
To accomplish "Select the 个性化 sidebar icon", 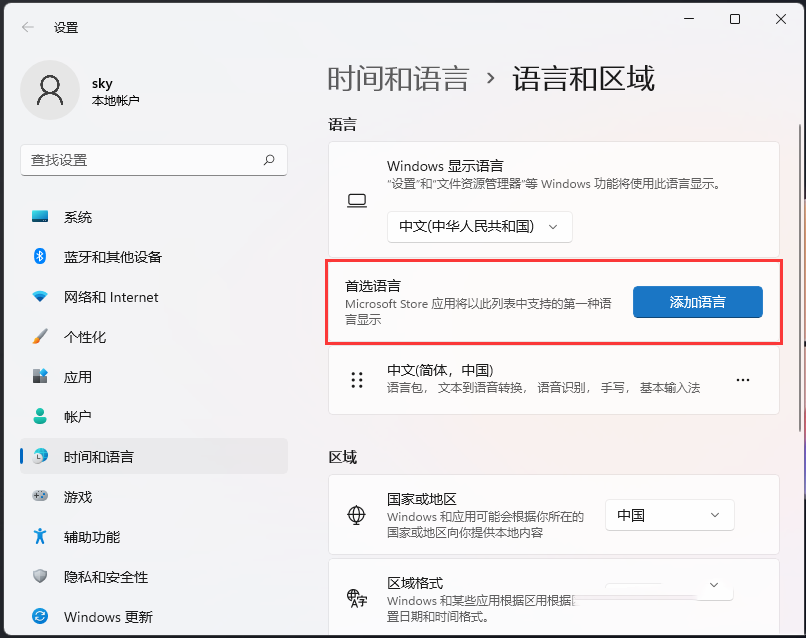I will coord(38,336).
